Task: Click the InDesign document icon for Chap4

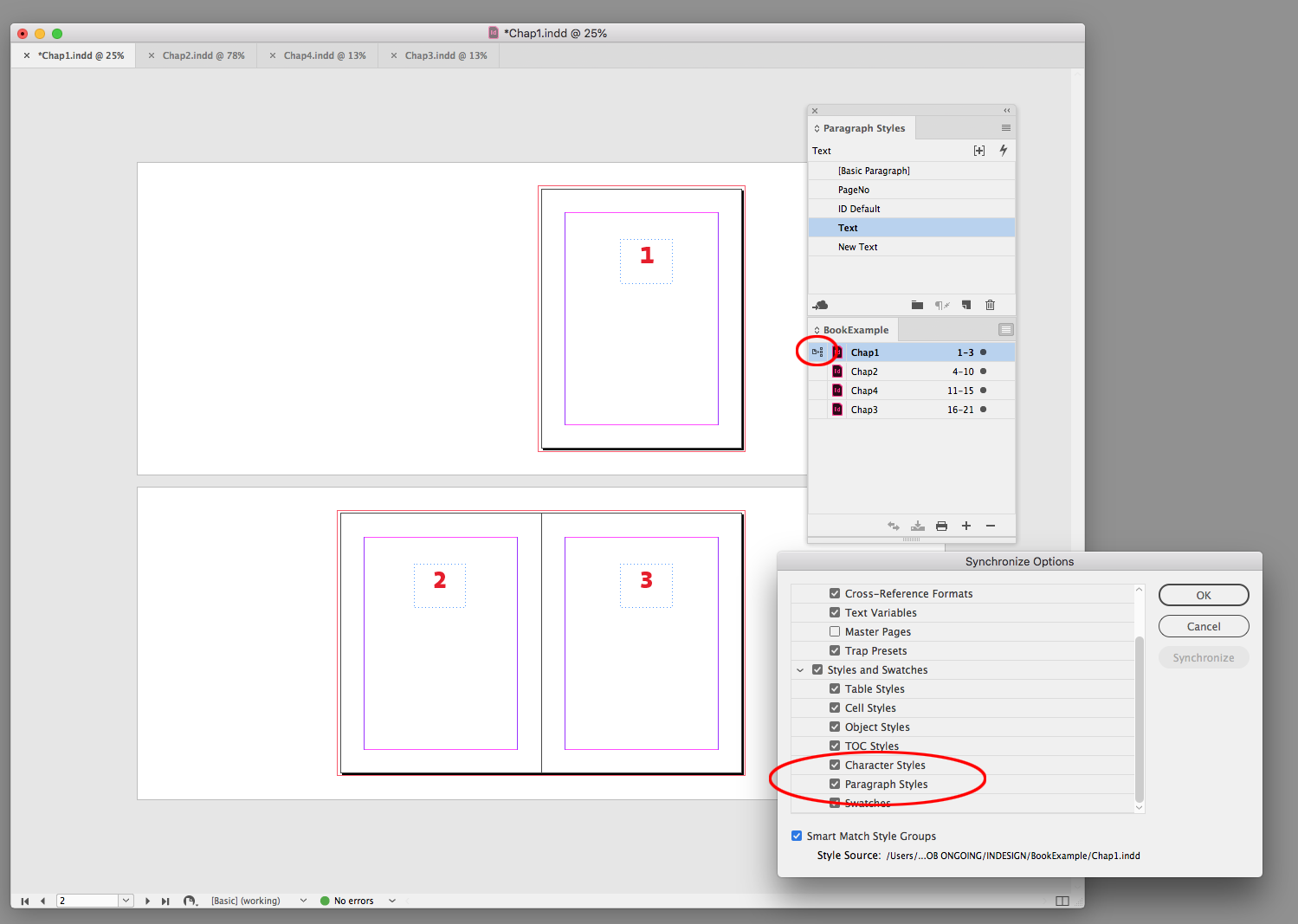Action: coord(837,391)
